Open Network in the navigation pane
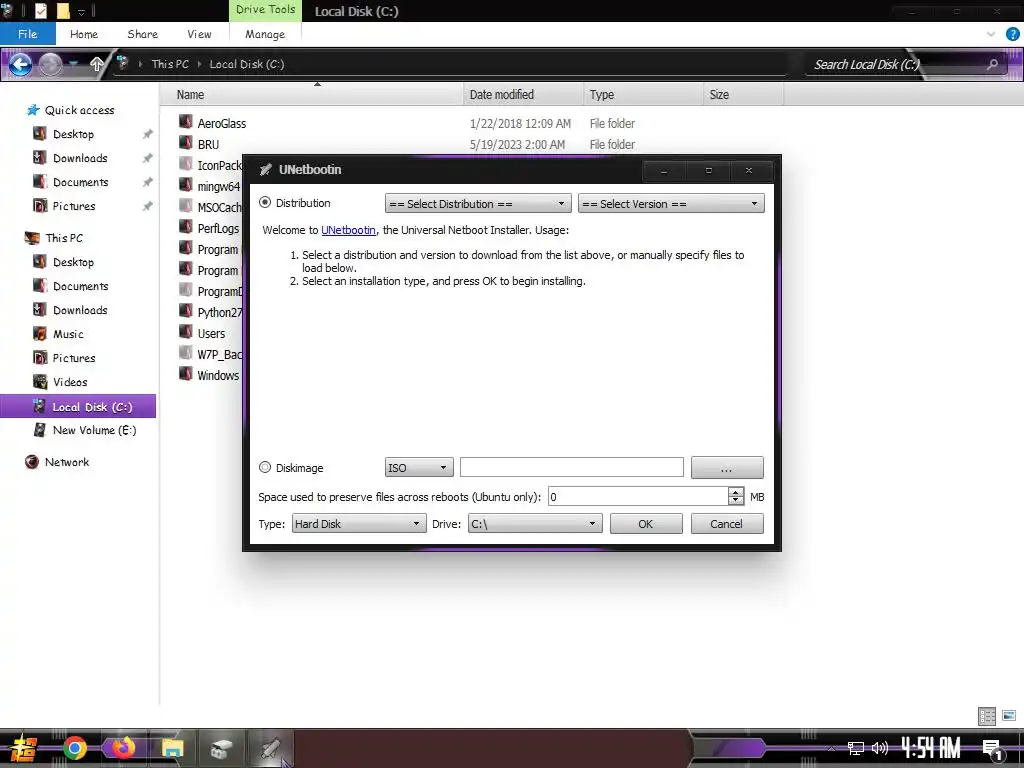 click(x=67, y=462)
